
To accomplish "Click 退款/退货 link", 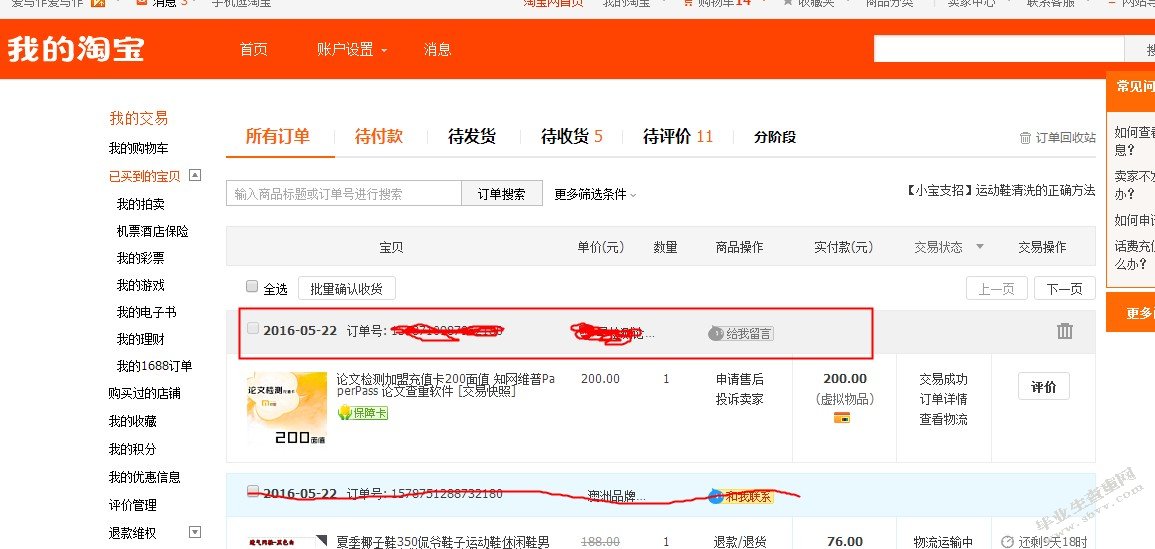I will point(740,542).
